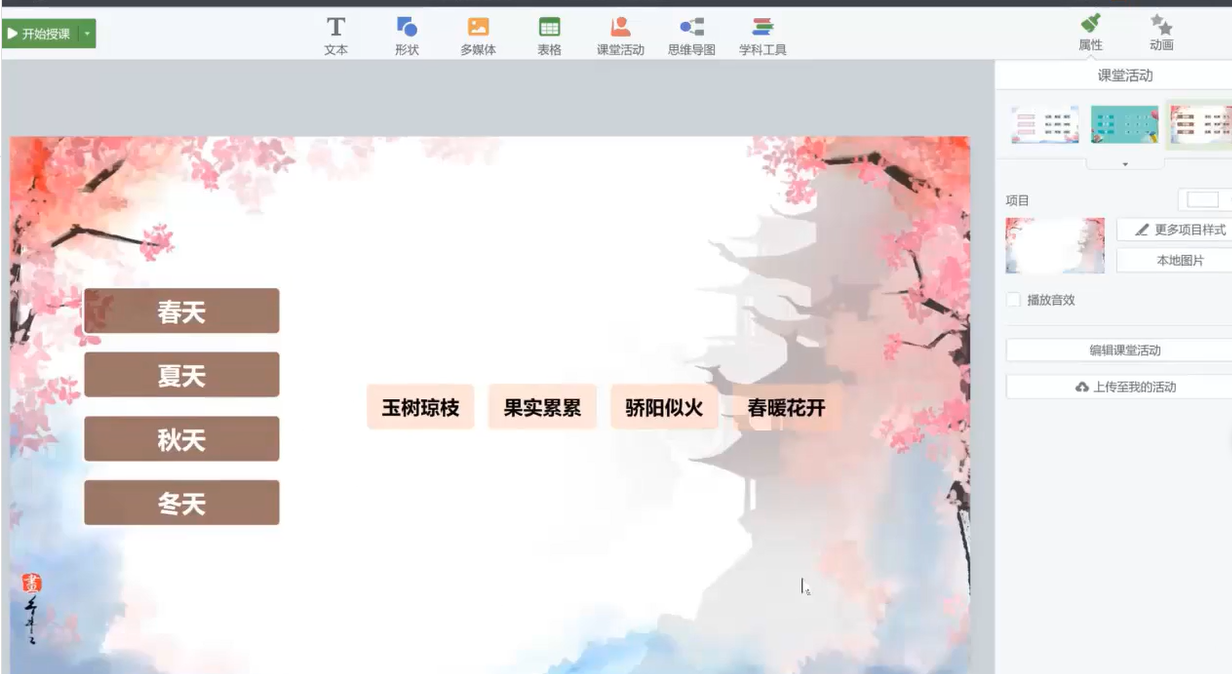Viewport: 1232px width, 674px height.
Task: Click 编辑课堂活动 button
Action: [x=1120, y=350]
